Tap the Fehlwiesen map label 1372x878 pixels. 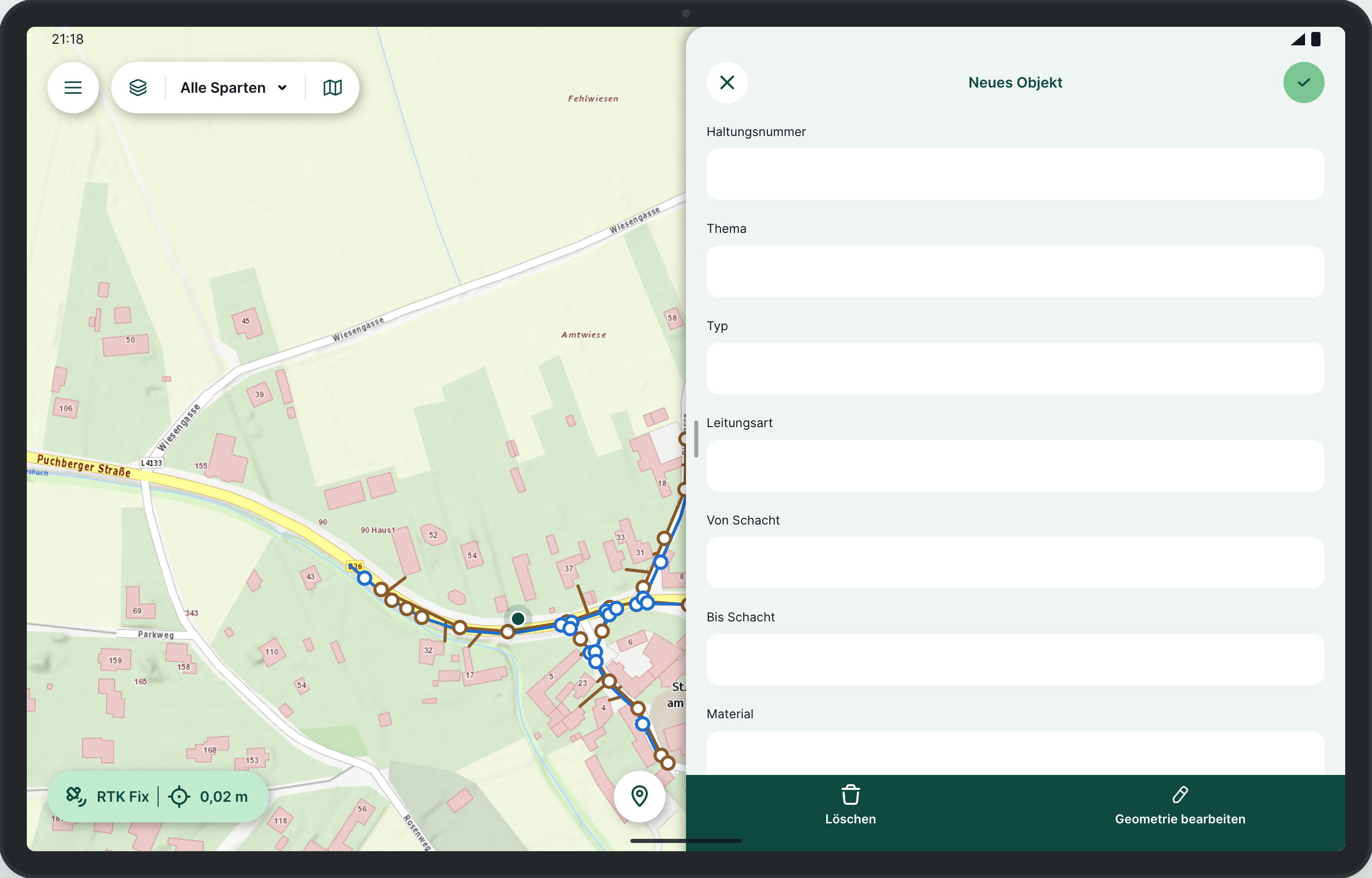point(593,98)
